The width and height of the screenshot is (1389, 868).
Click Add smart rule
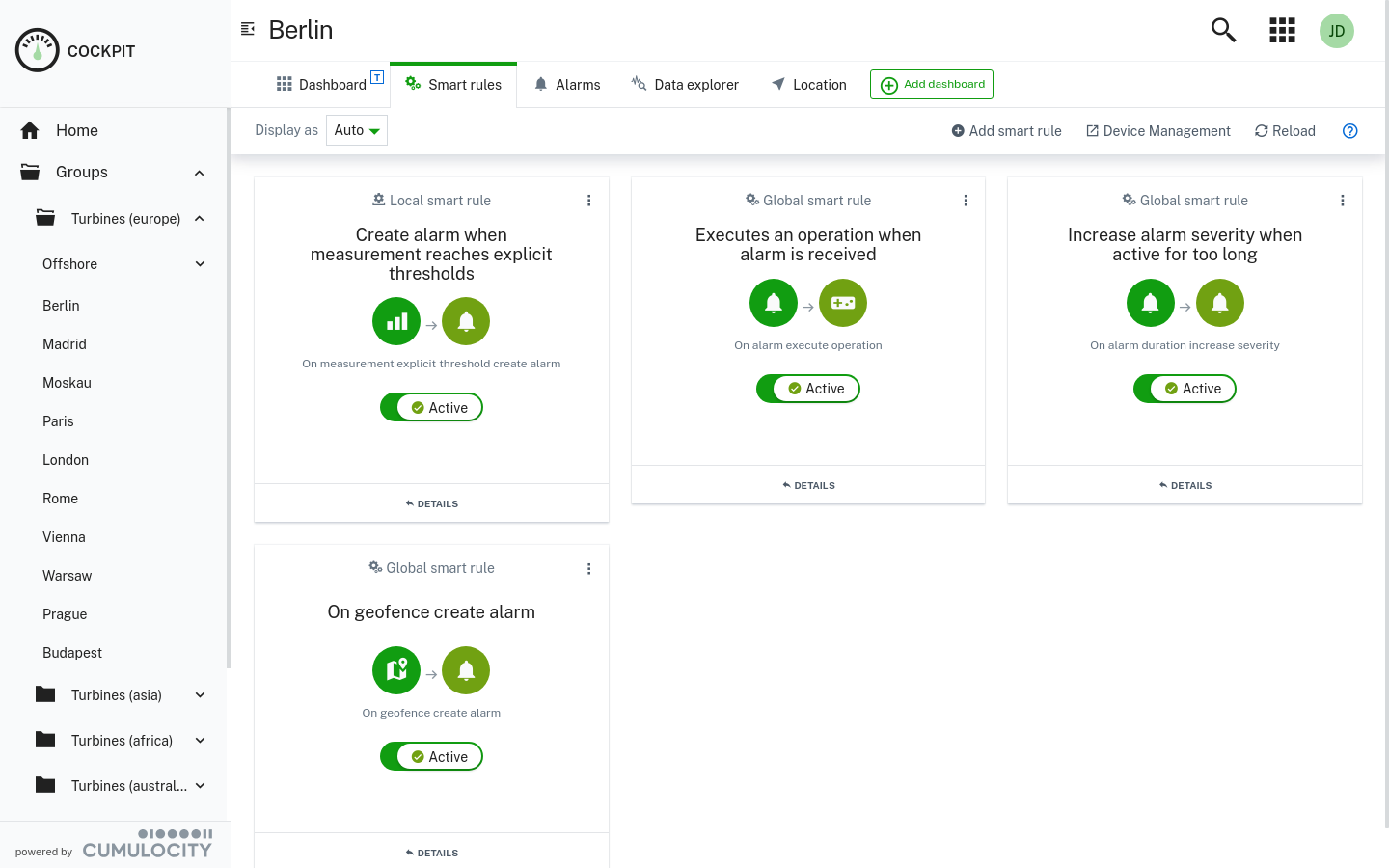pos(1006,131)
